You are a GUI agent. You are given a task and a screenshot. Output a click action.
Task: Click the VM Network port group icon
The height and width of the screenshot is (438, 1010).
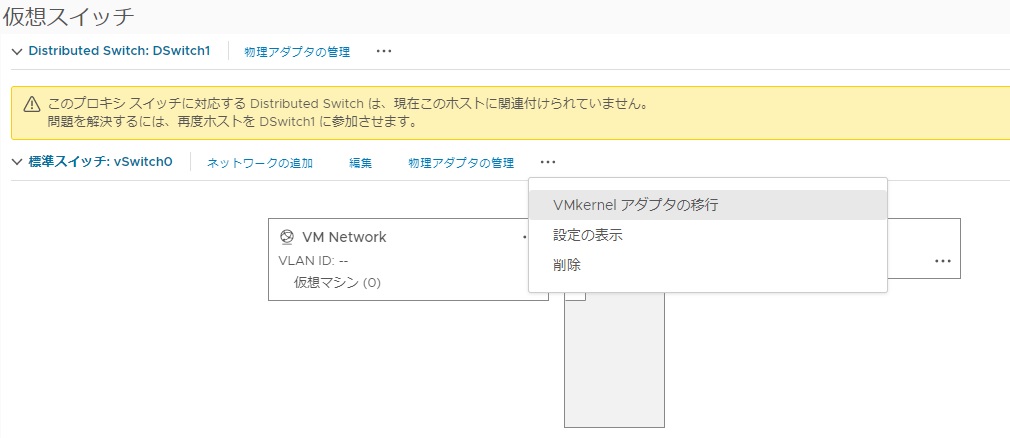click(287, 237)
